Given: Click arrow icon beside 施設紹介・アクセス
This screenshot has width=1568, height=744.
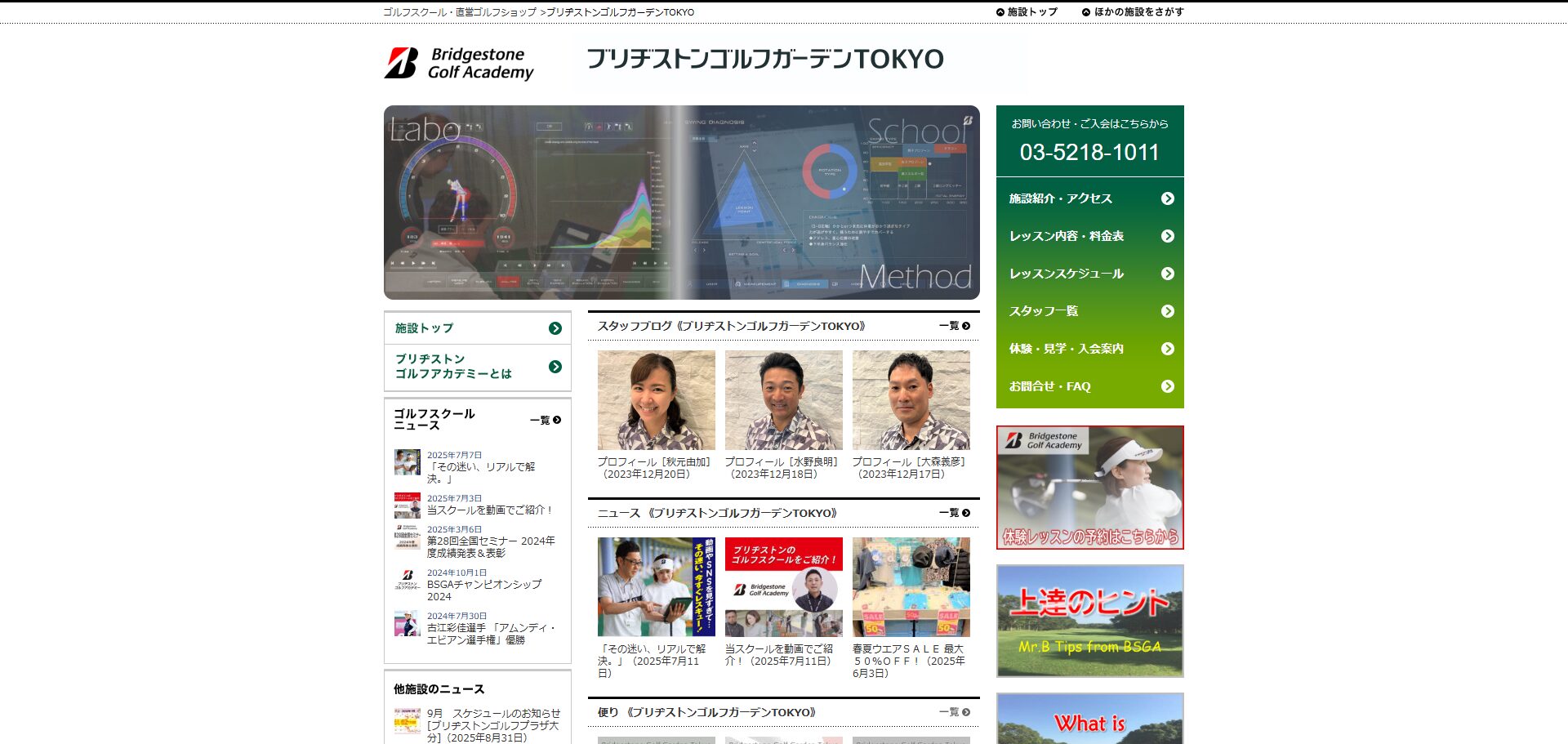Looking at the screenshot, I should (x=1167, y=198).
